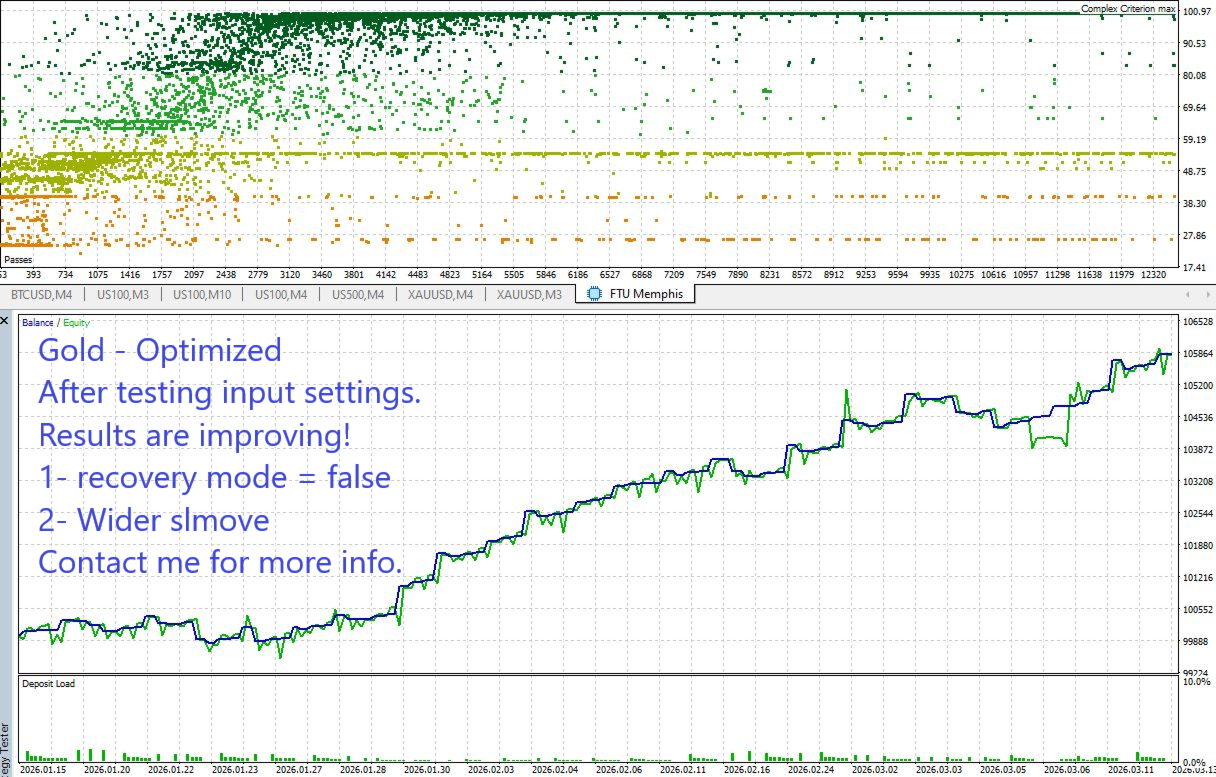This screenshot has height=777, width=1216.
Task: Click the '2- Wider slmove' text line
Action: [x=154, y=520]
